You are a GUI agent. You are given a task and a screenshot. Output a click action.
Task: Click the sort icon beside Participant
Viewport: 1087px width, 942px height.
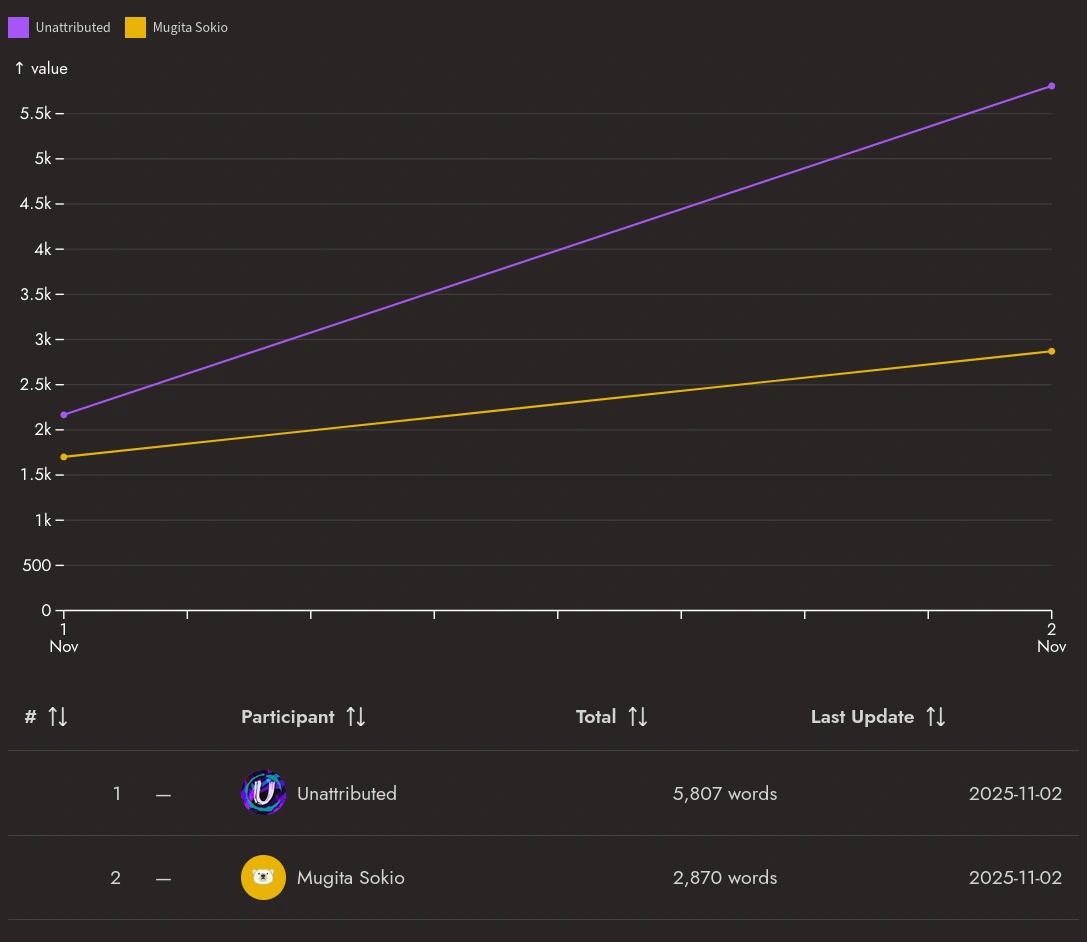[x=355, y=716]
